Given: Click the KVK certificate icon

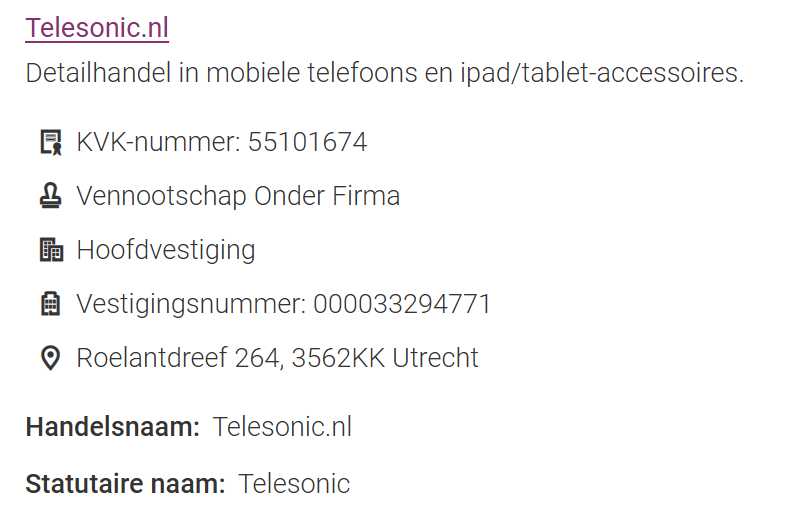Looking at the screenshot, I should tap(50, 143).
